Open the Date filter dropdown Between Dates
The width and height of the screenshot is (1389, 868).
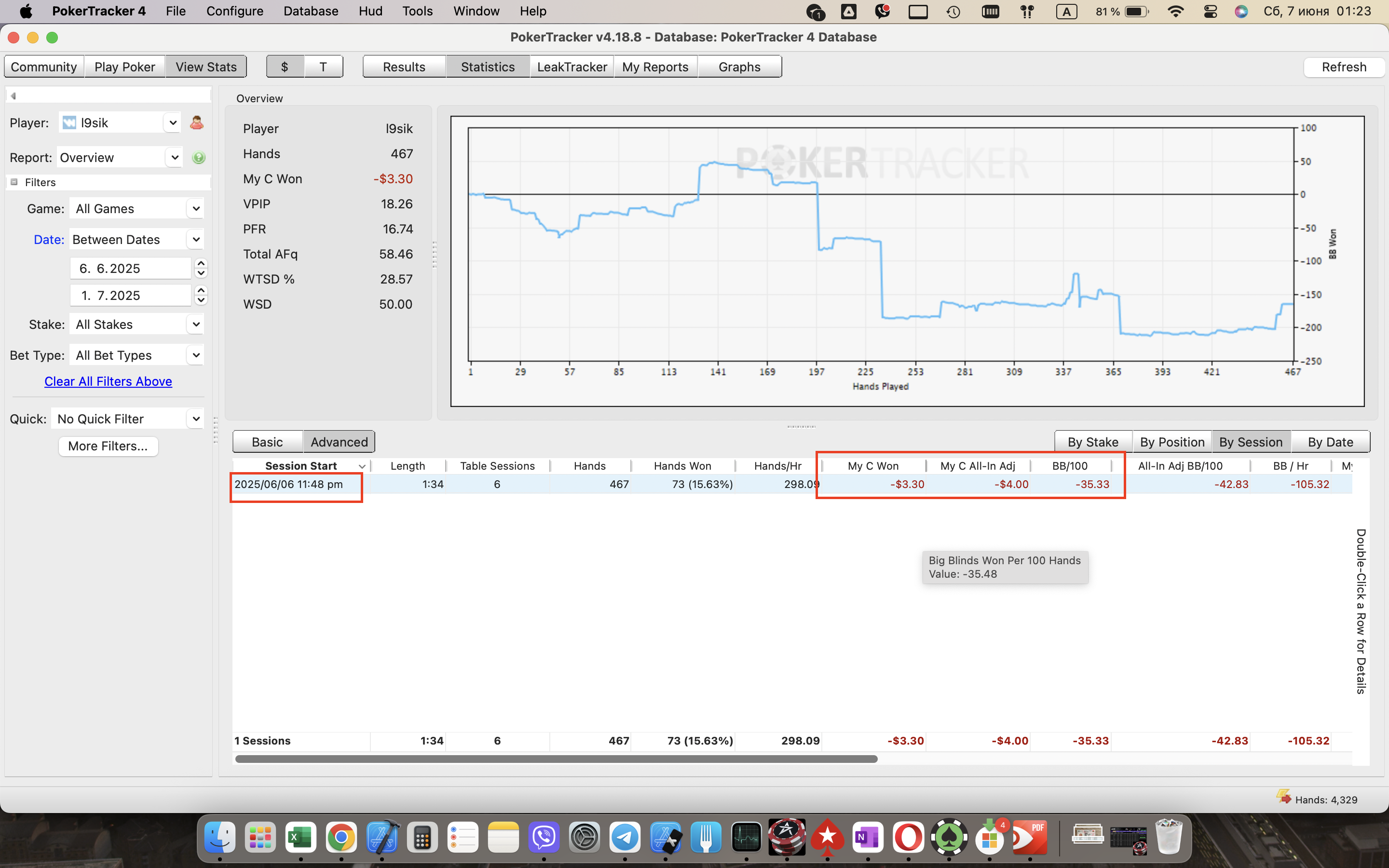(x=136, y=239)
